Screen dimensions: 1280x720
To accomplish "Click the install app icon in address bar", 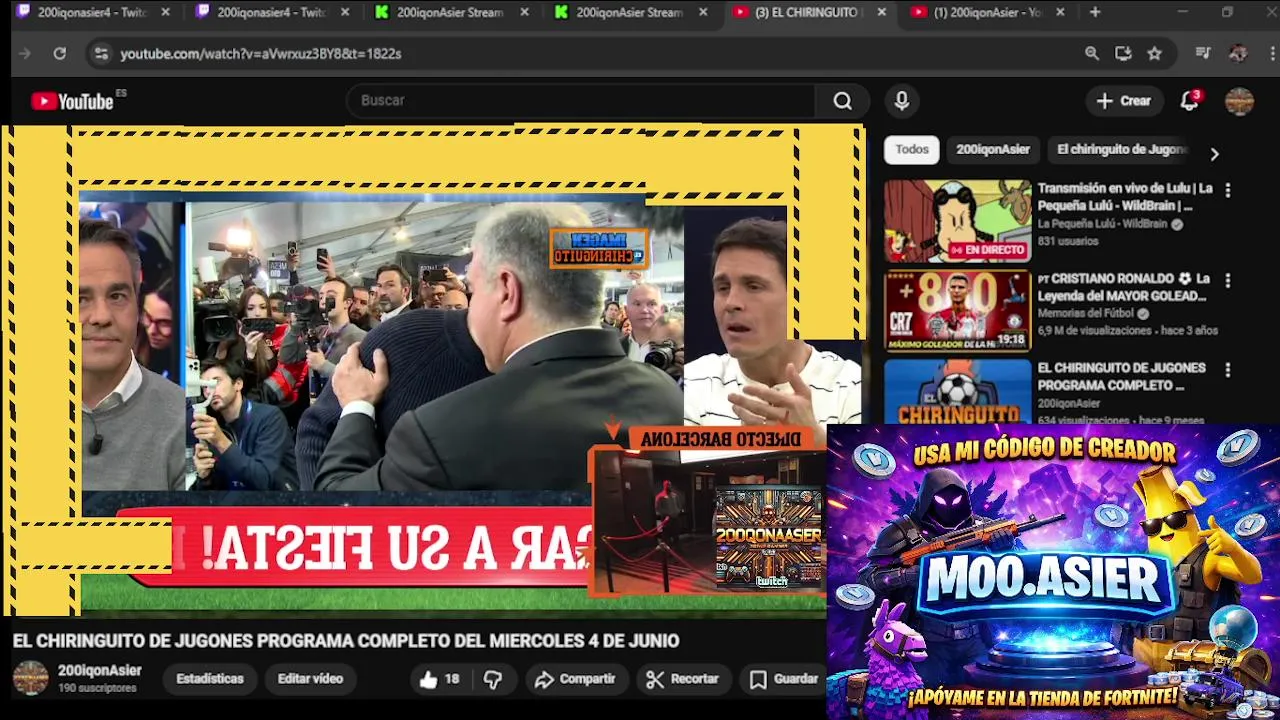I will (x=1123, y=54).
